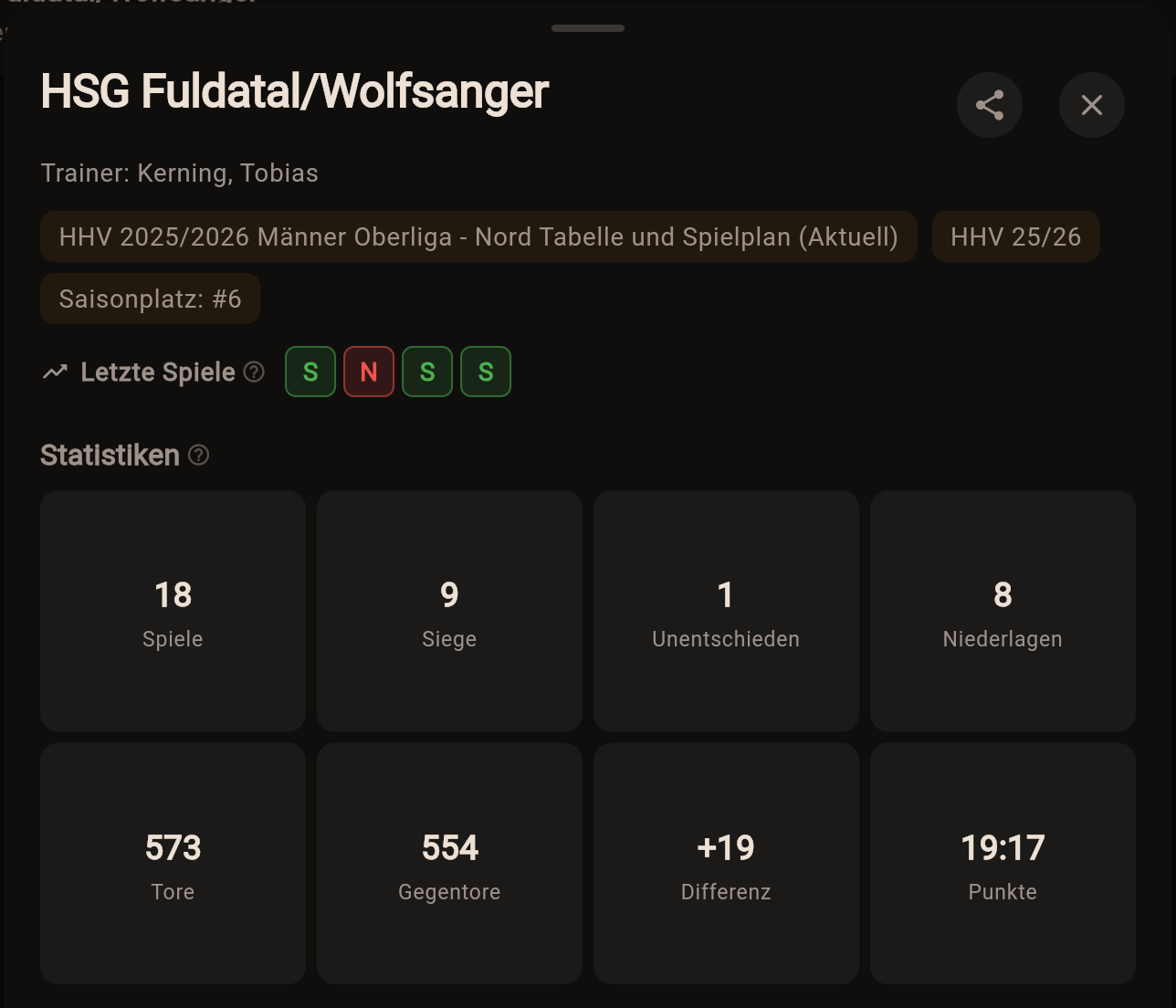Click the +19 Differenz stat card

[x=726, y=863]
